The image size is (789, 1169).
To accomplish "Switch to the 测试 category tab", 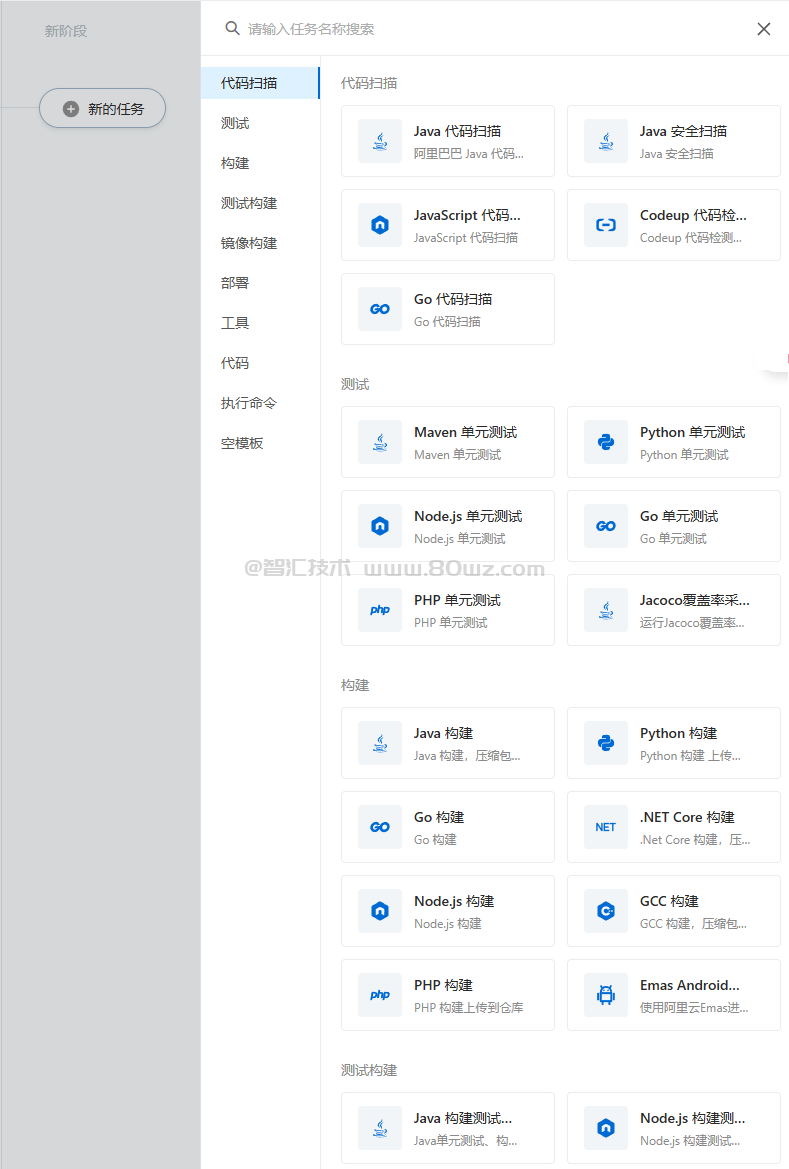I will click(236, 123).
